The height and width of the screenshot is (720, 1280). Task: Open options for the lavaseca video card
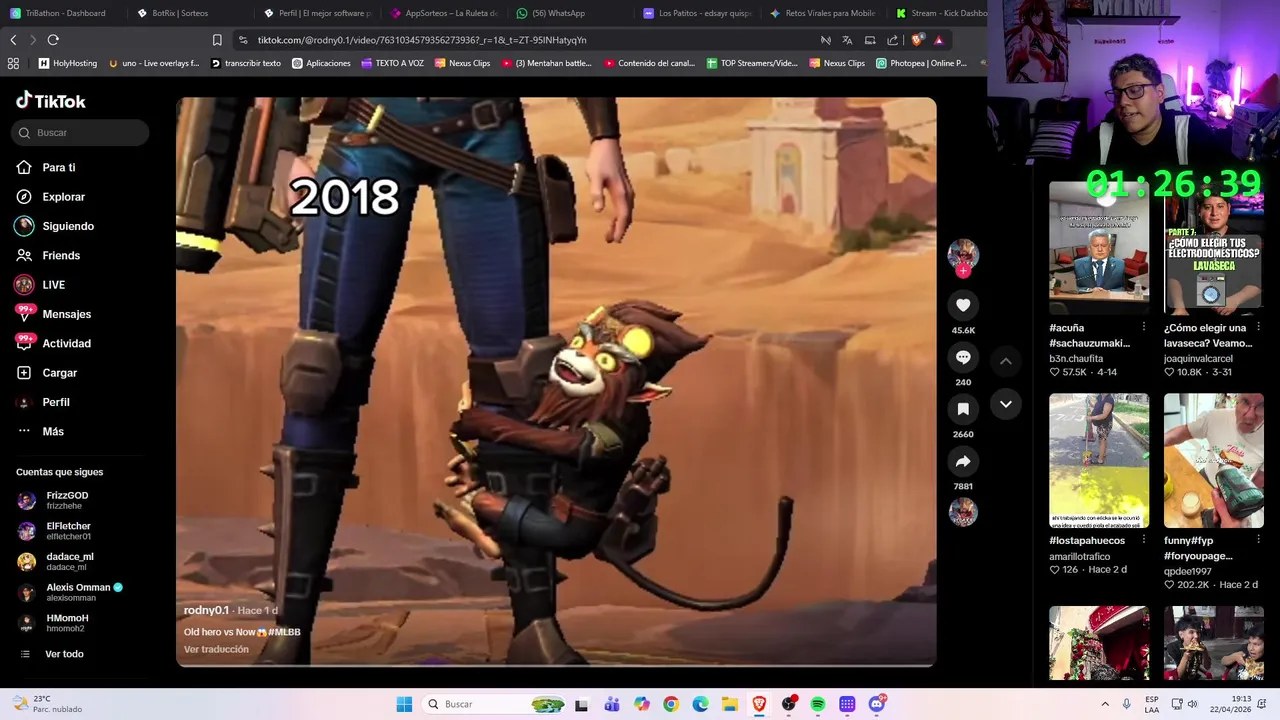[1258, 327]
